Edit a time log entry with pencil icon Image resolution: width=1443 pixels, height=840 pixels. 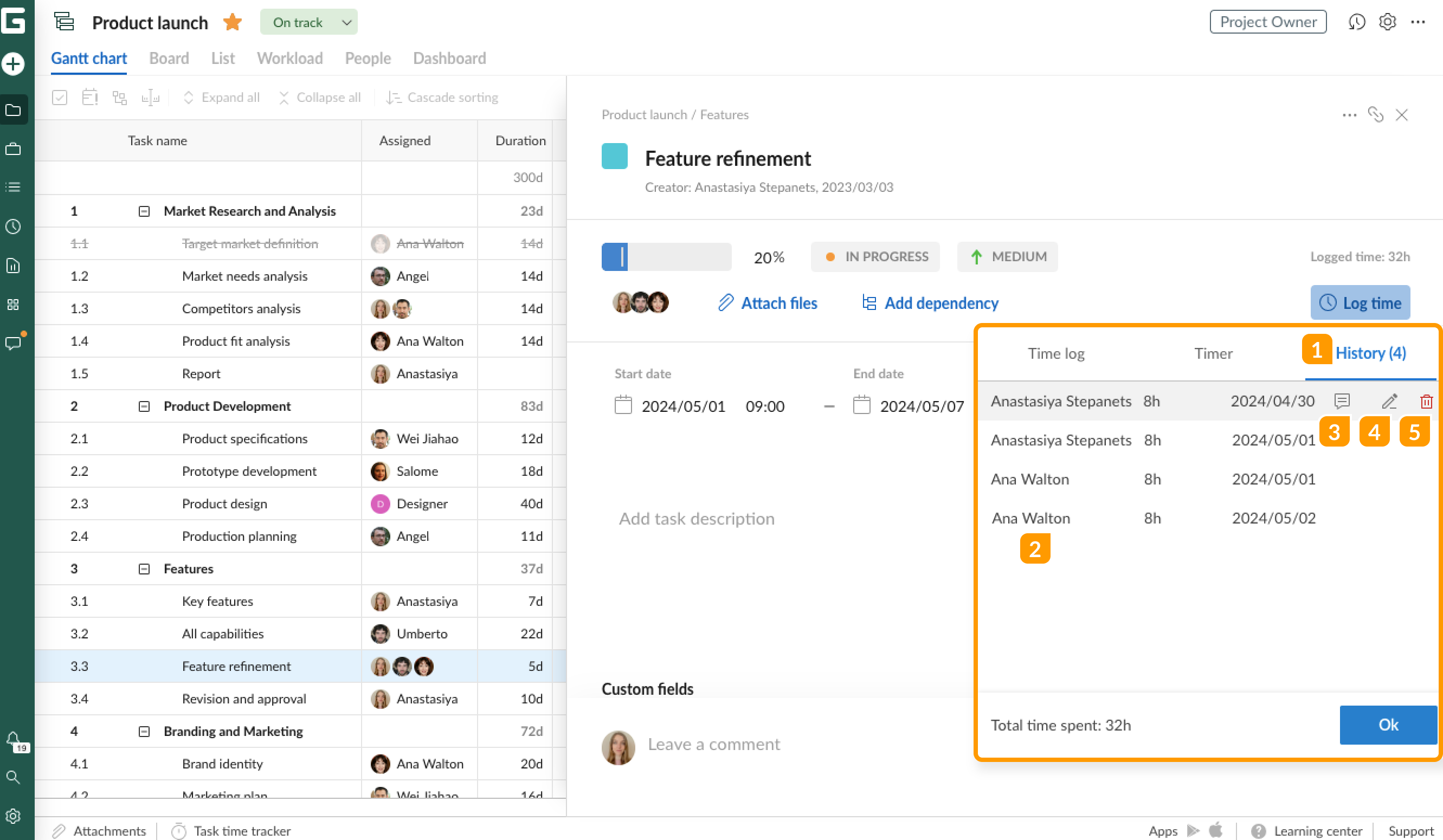click(x=1389, y=401)
